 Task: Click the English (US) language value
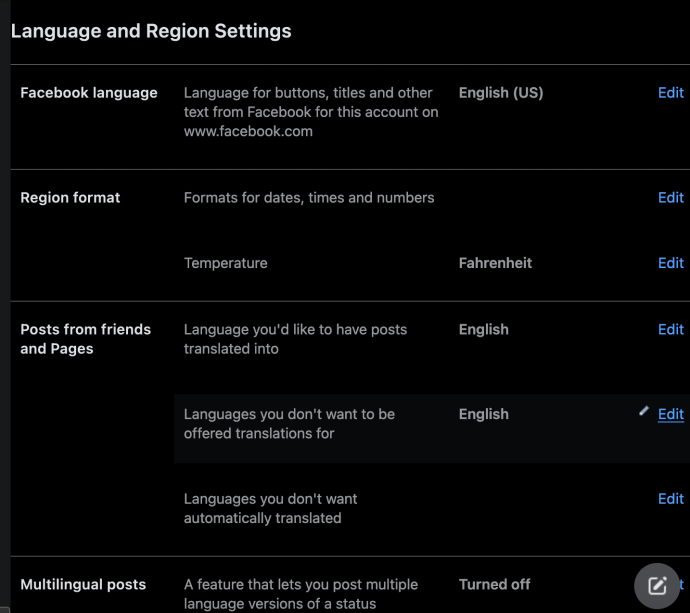(x=500, y=93)
